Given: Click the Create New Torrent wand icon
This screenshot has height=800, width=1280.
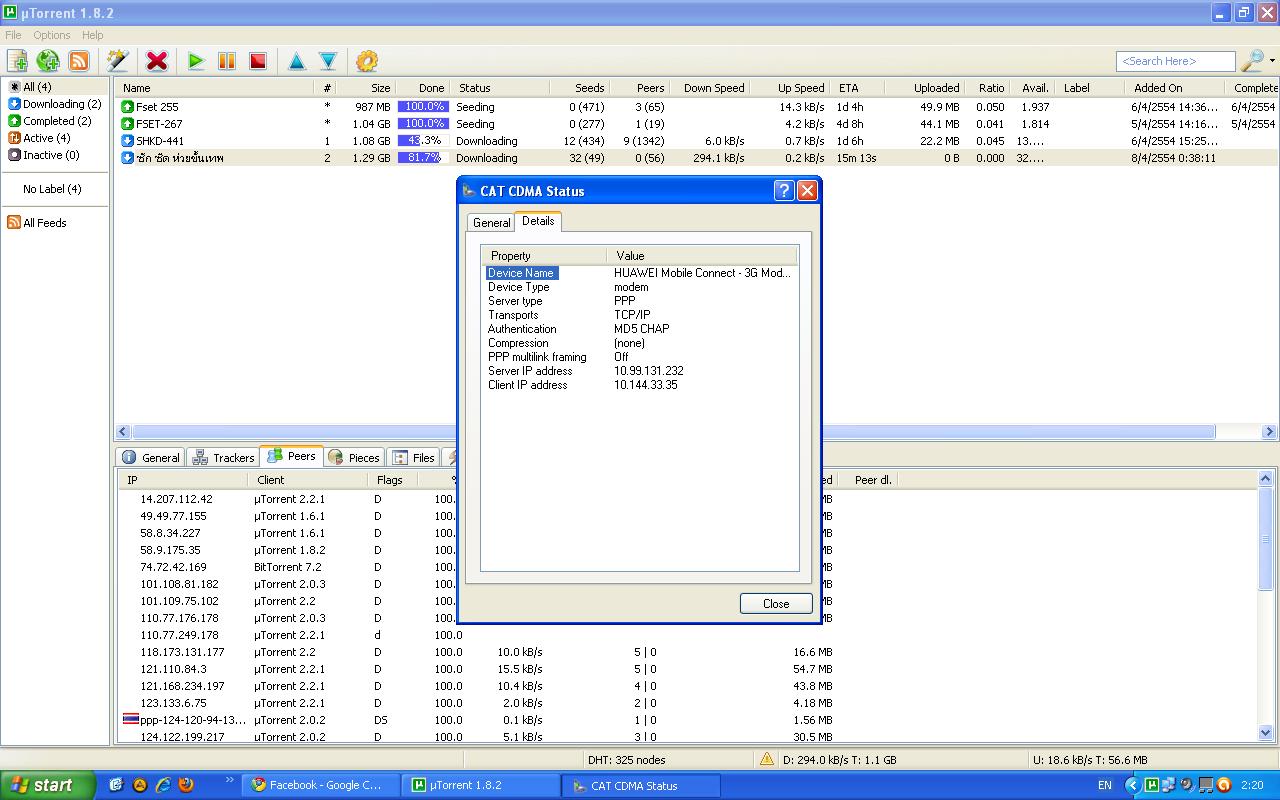Looking at the screenshot, I should pyautogui.click(x=118, y=61).
